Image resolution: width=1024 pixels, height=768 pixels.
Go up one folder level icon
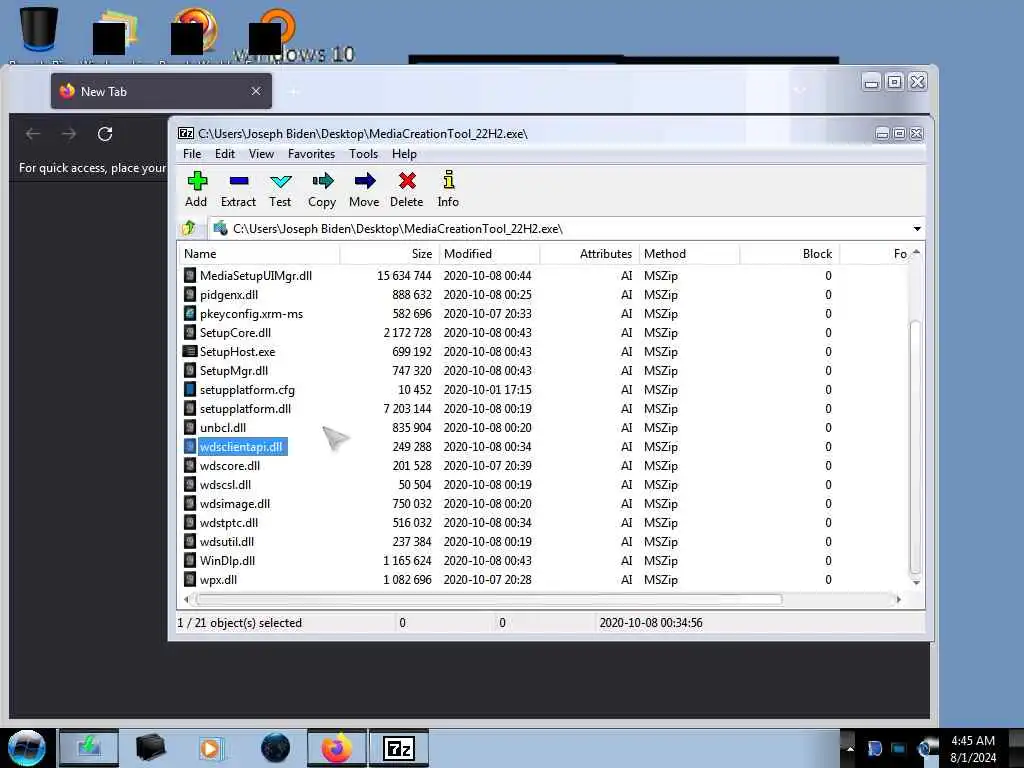point(189,228)
